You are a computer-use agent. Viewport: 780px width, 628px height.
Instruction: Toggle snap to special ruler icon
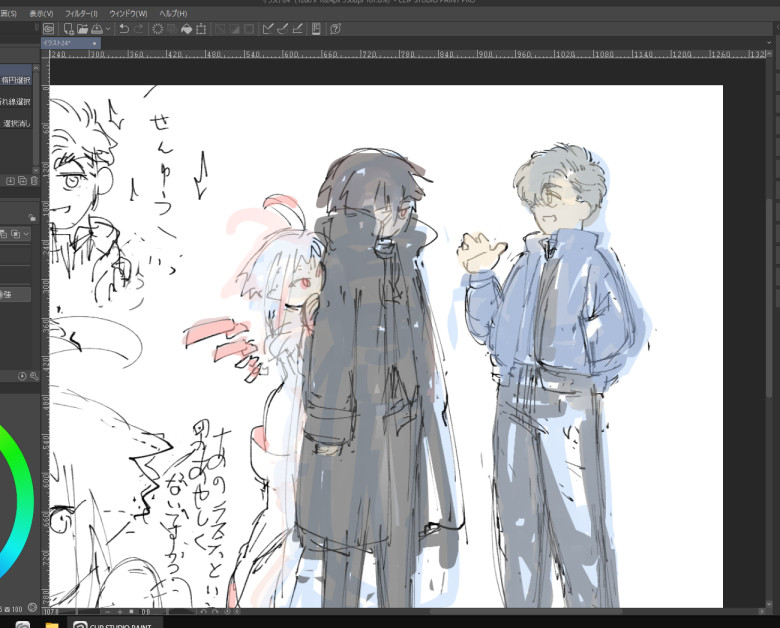point(283,29)
